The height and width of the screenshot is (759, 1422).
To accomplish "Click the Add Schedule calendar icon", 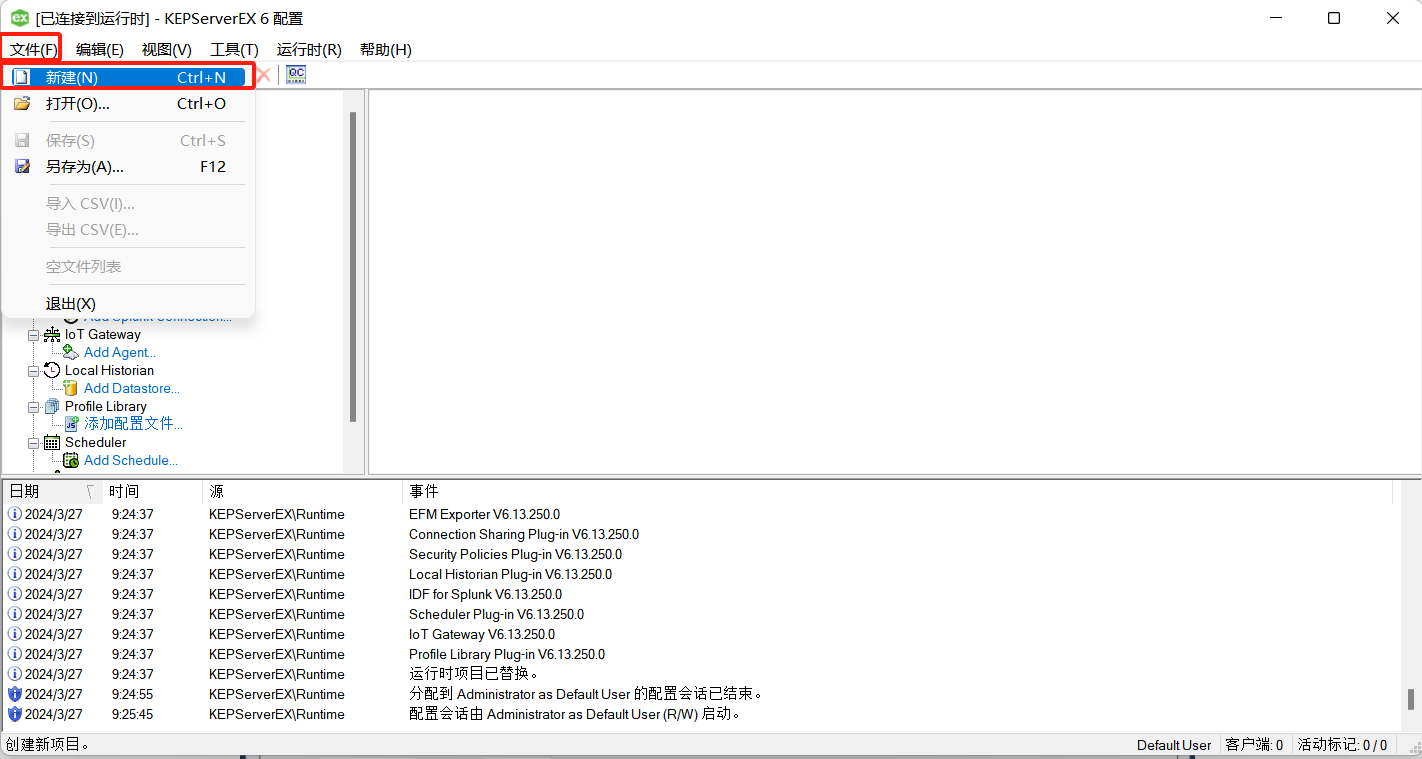I will [71, 461].
